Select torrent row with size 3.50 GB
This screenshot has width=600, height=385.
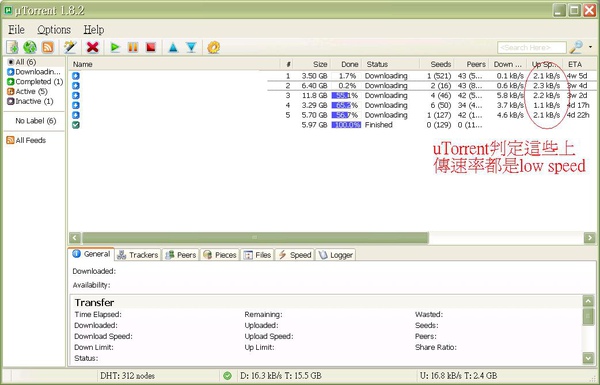(x=332, y=76)
